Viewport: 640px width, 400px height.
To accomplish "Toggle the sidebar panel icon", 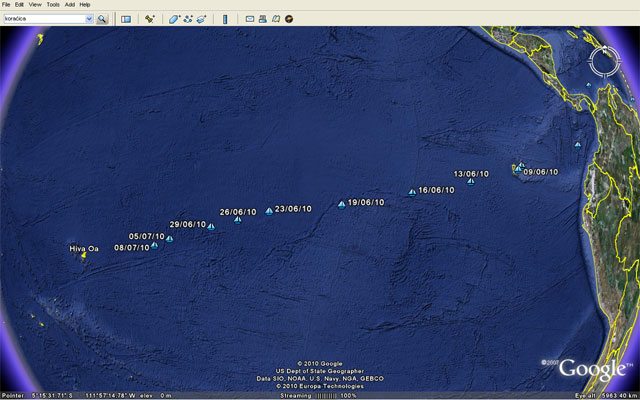I will coord(126,19).
